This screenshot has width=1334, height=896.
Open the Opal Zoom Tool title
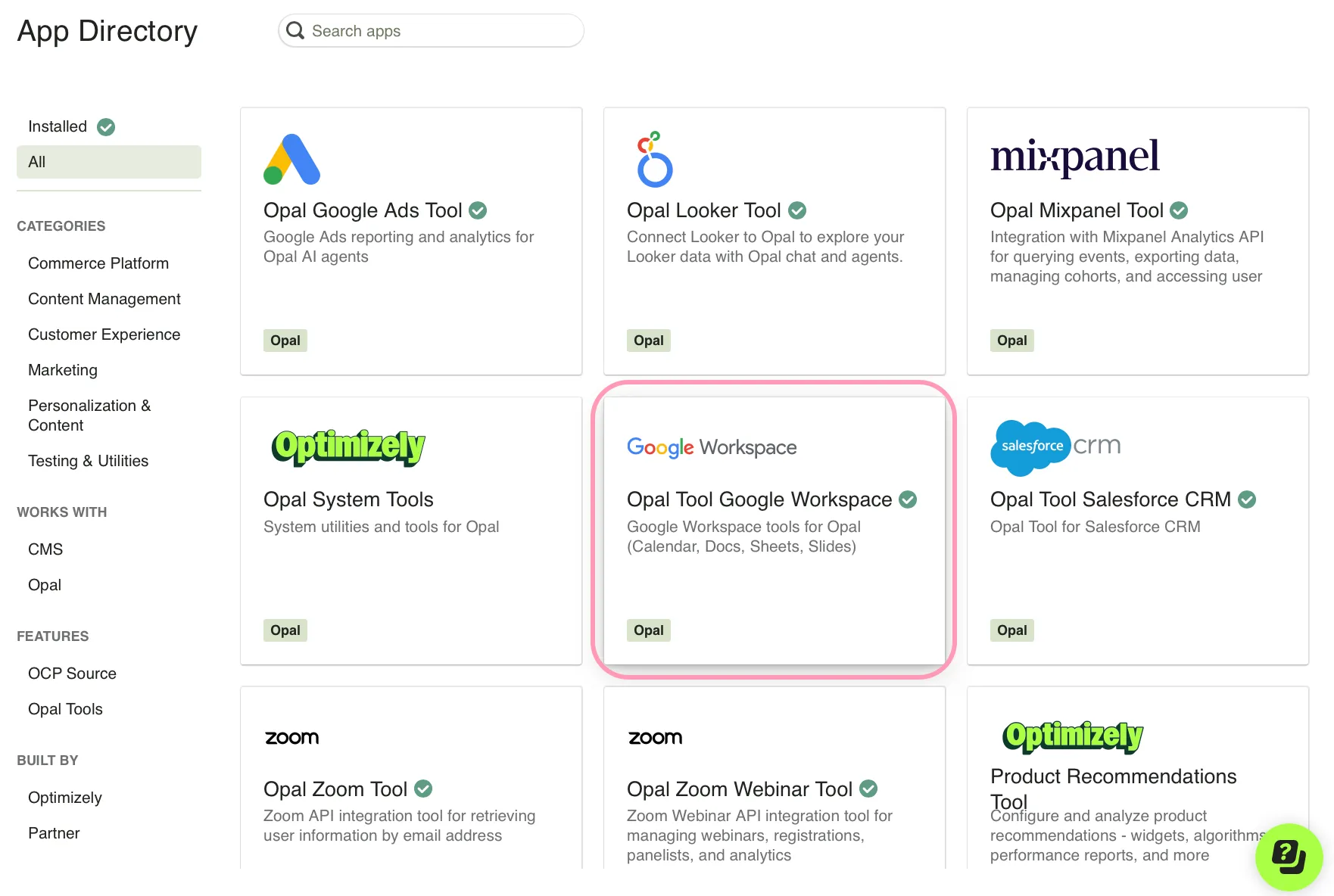[335, 789]
